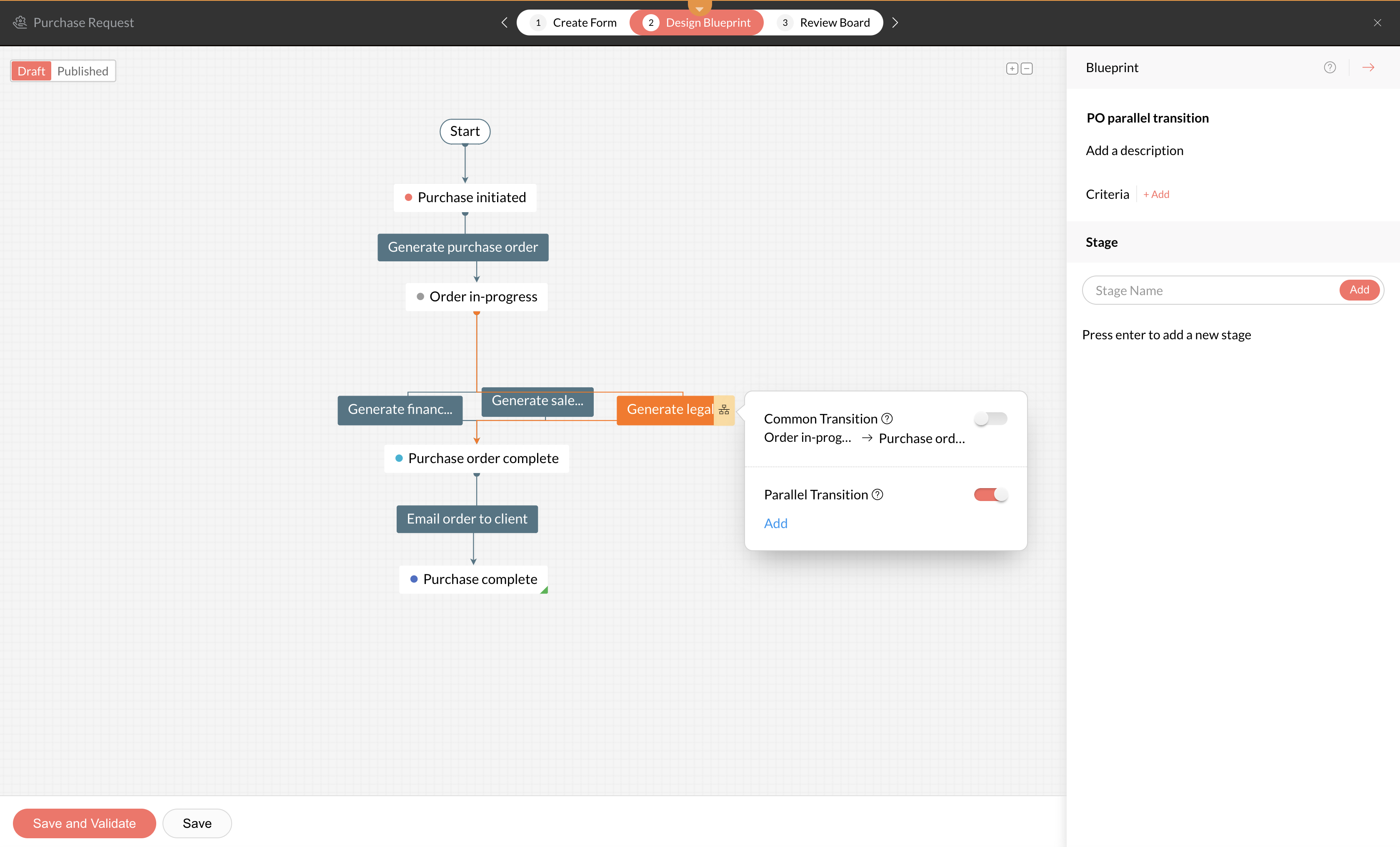Viewport: 1400px width, 847px height.
Task: Go to next step chevron
Action: (x=895, y=23)
